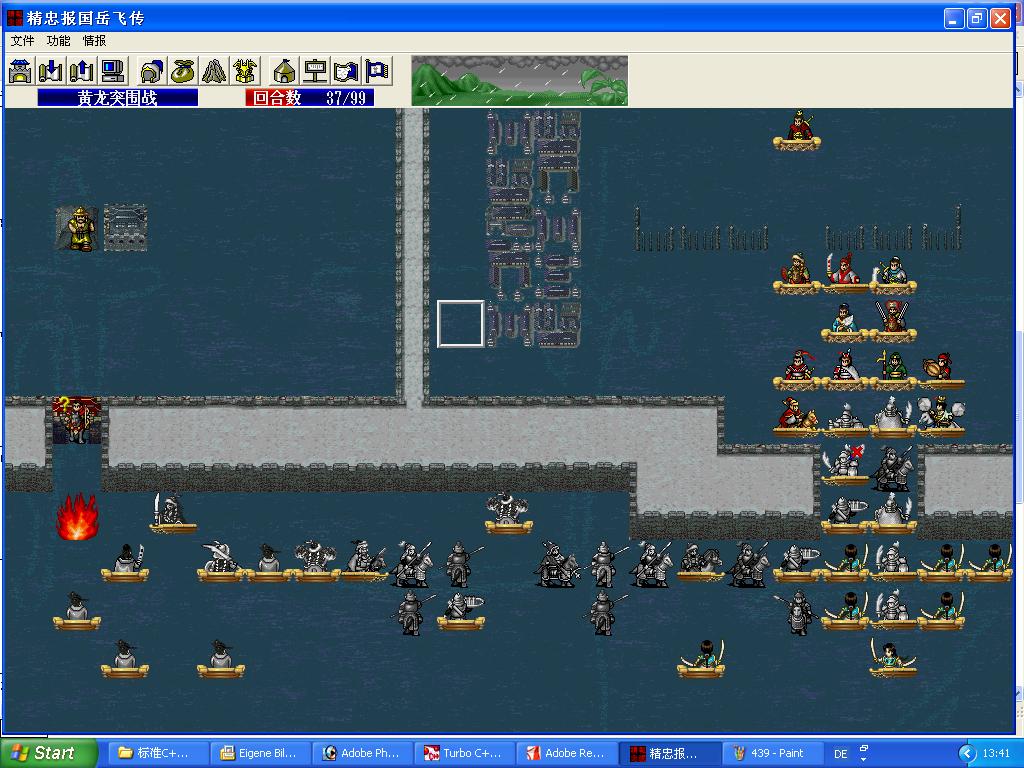Click the 13:41 taskbar clock
The image size is (1024, 768).
[996, 754]
